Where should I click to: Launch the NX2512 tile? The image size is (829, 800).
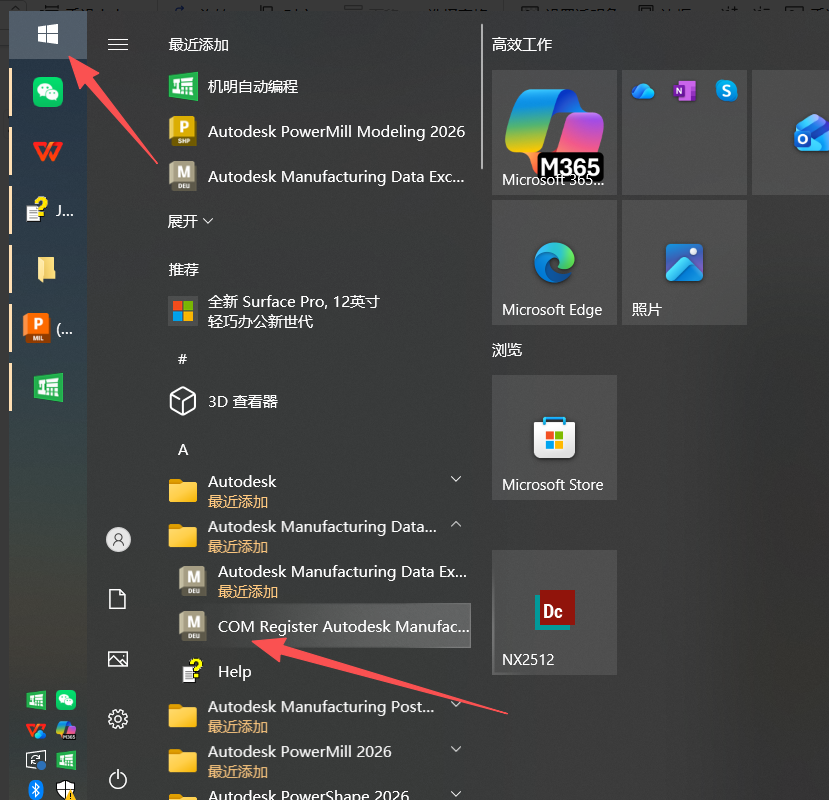[554, 612]
